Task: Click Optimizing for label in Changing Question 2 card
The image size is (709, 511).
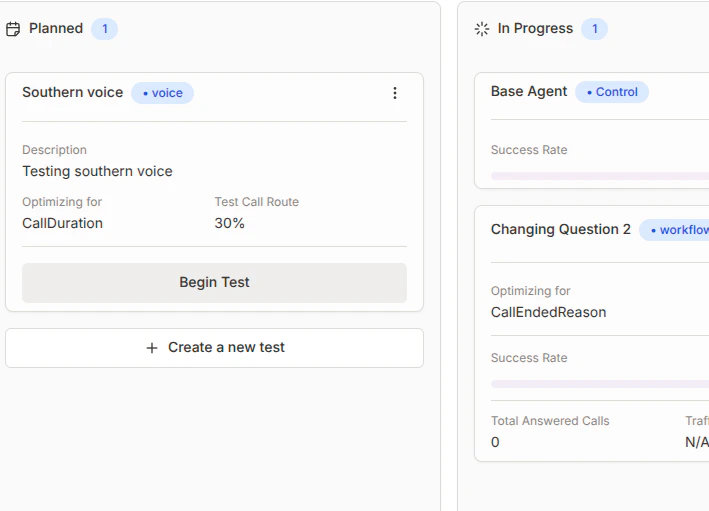Action: tap(530, 291)
